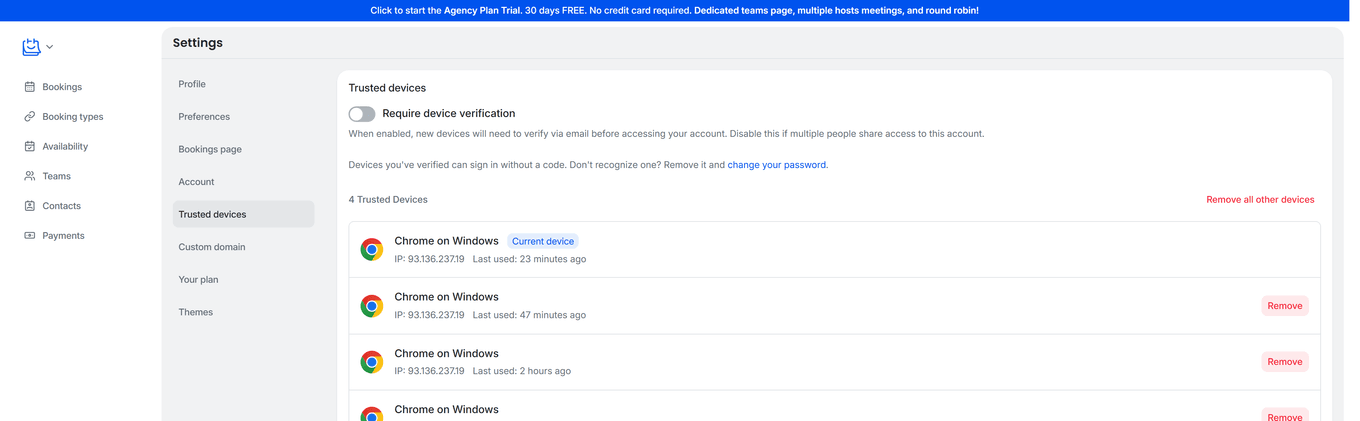Click the Trusted devices section heading
This screenshot has height=421, width=1360.
coord(387,88)
